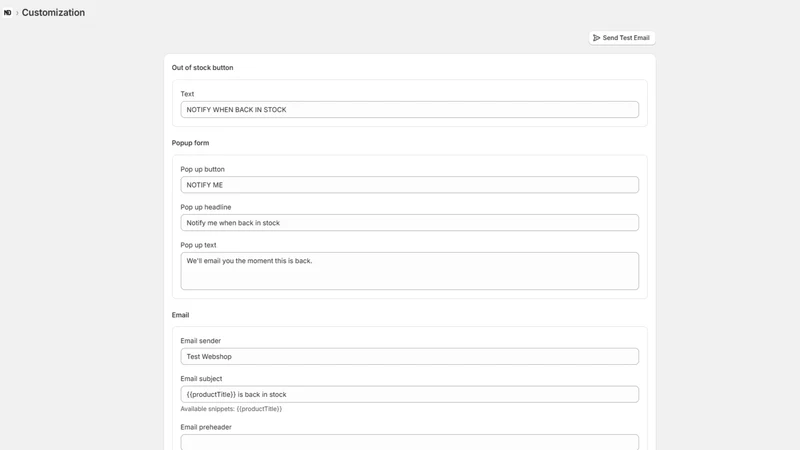Click the Email sender label
The height and width of the screenshot is (450, 800).
point(201,341)
